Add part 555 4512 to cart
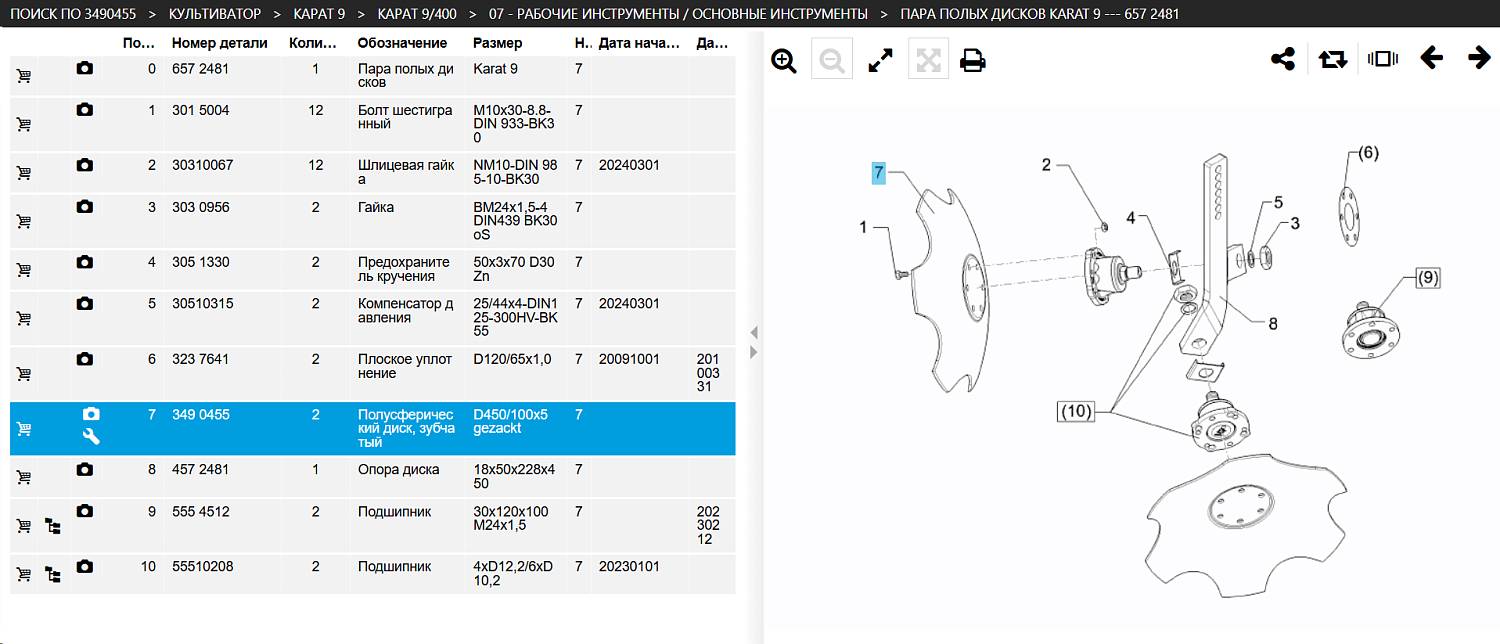This screenshot has width=1500, height=644. point(24,525)
